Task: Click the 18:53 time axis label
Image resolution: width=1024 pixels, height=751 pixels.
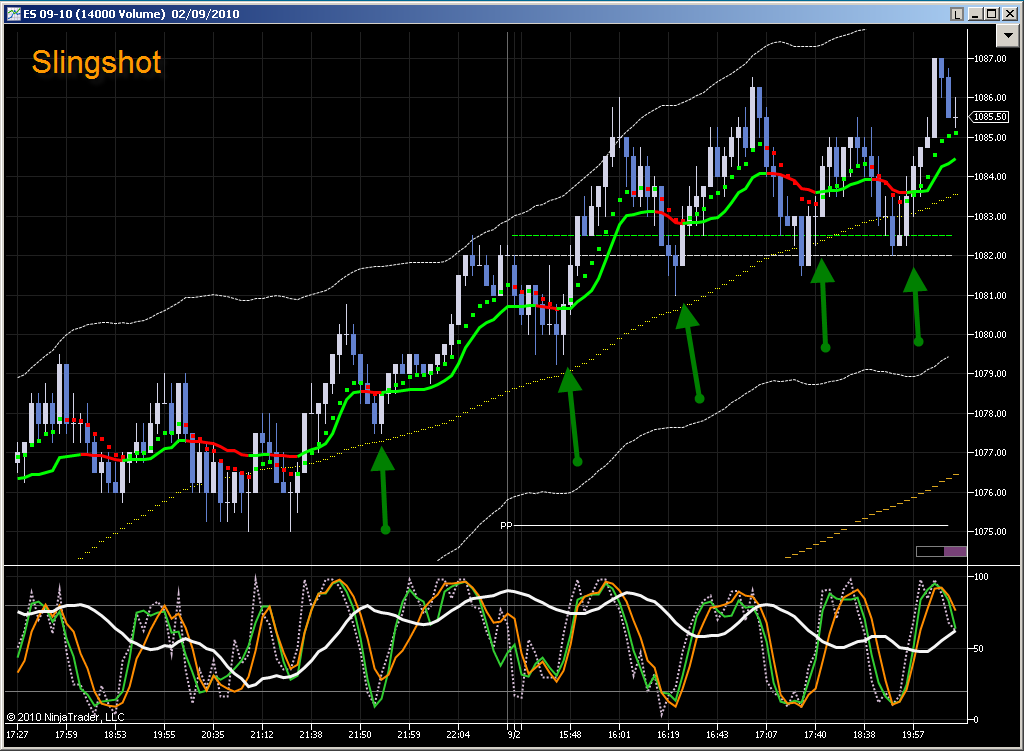Action: click(115, 735)
